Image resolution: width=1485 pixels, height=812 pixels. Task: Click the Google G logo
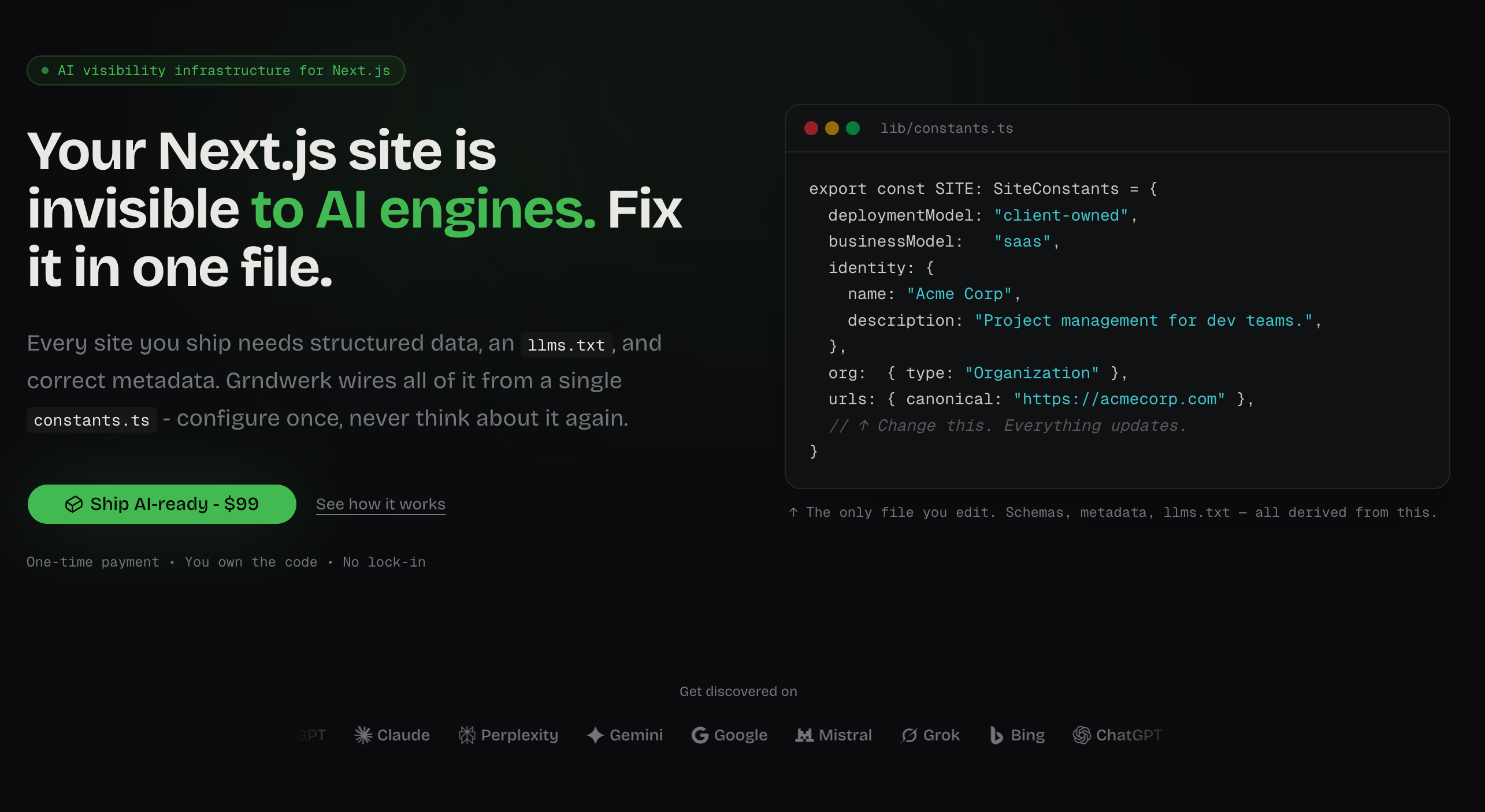700,735
